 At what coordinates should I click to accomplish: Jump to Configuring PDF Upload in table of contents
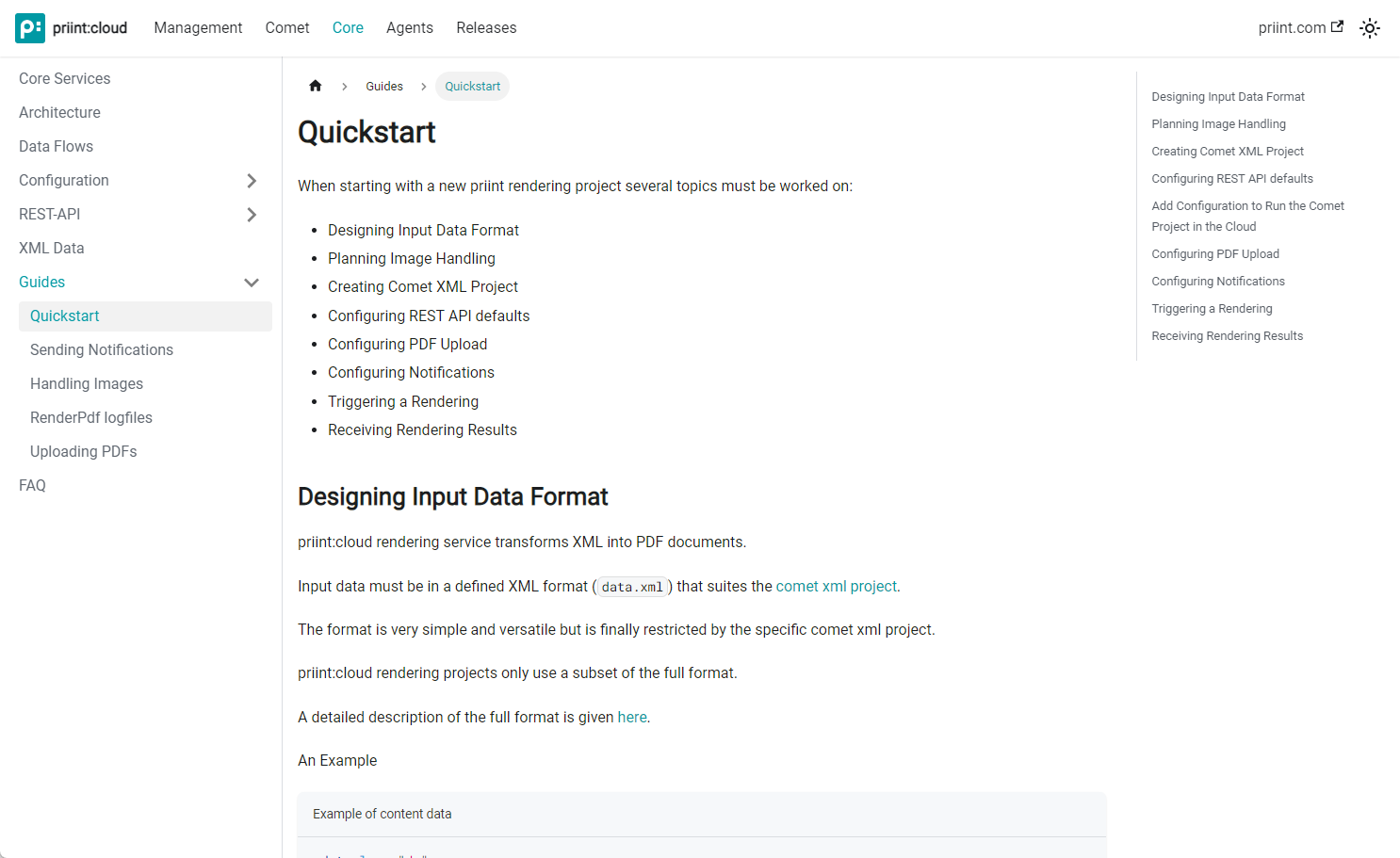[x=1215, y=254]
